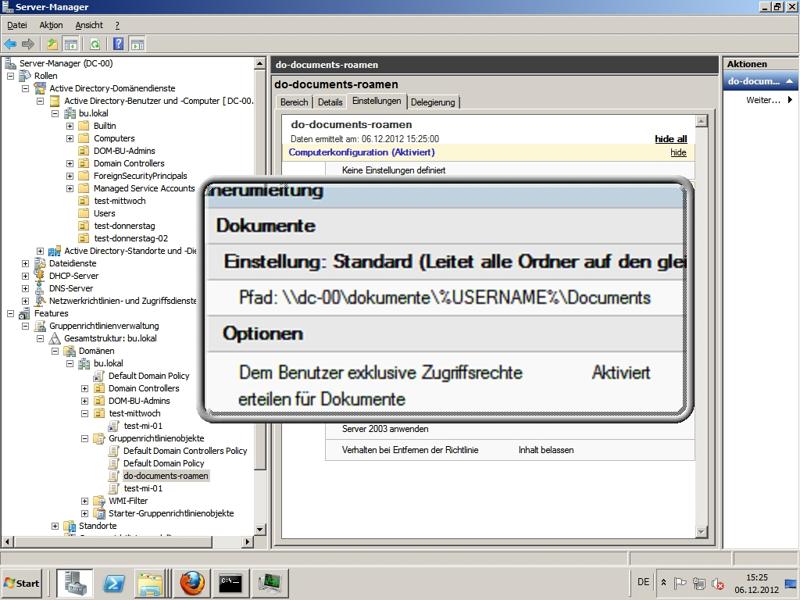Select the Managed Service Accounts container

[x=144, y=188]
